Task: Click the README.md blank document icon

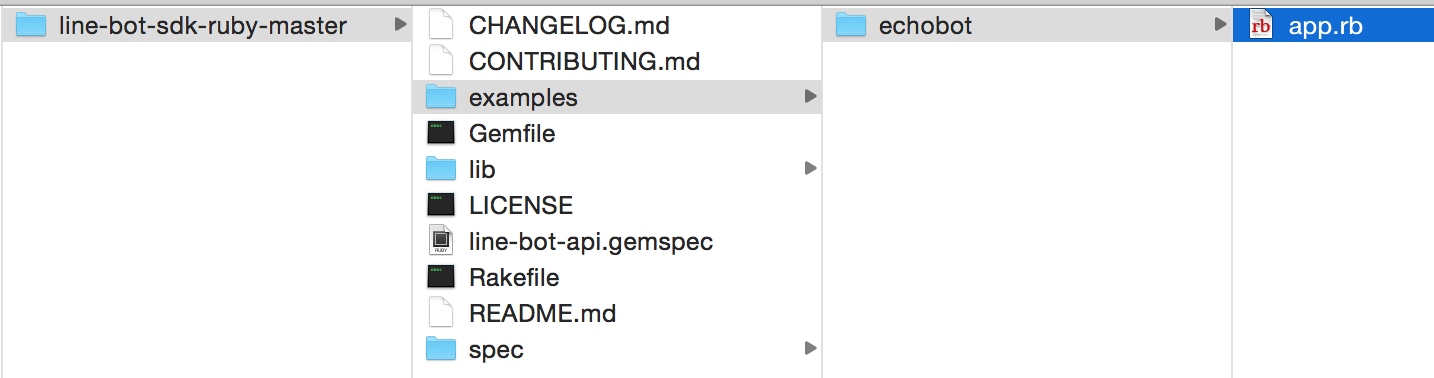Action: [441, 313]
